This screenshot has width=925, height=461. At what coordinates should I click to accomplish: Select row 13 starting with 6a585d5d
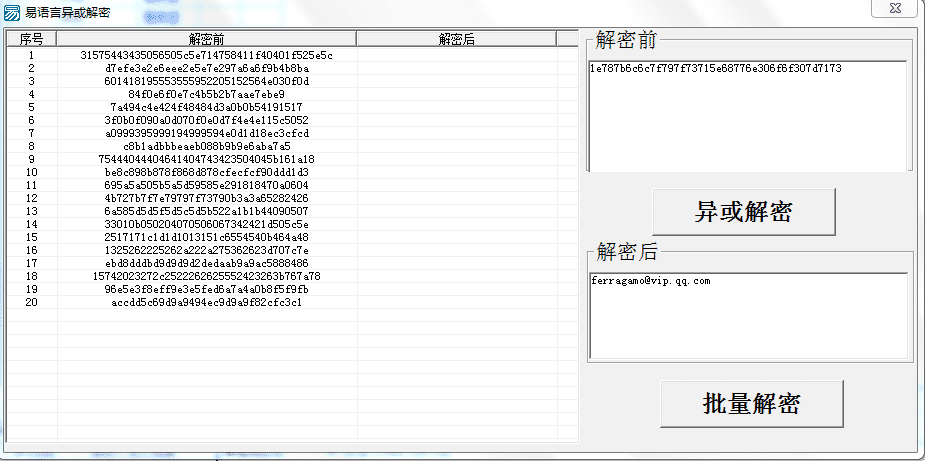[206, 211]
